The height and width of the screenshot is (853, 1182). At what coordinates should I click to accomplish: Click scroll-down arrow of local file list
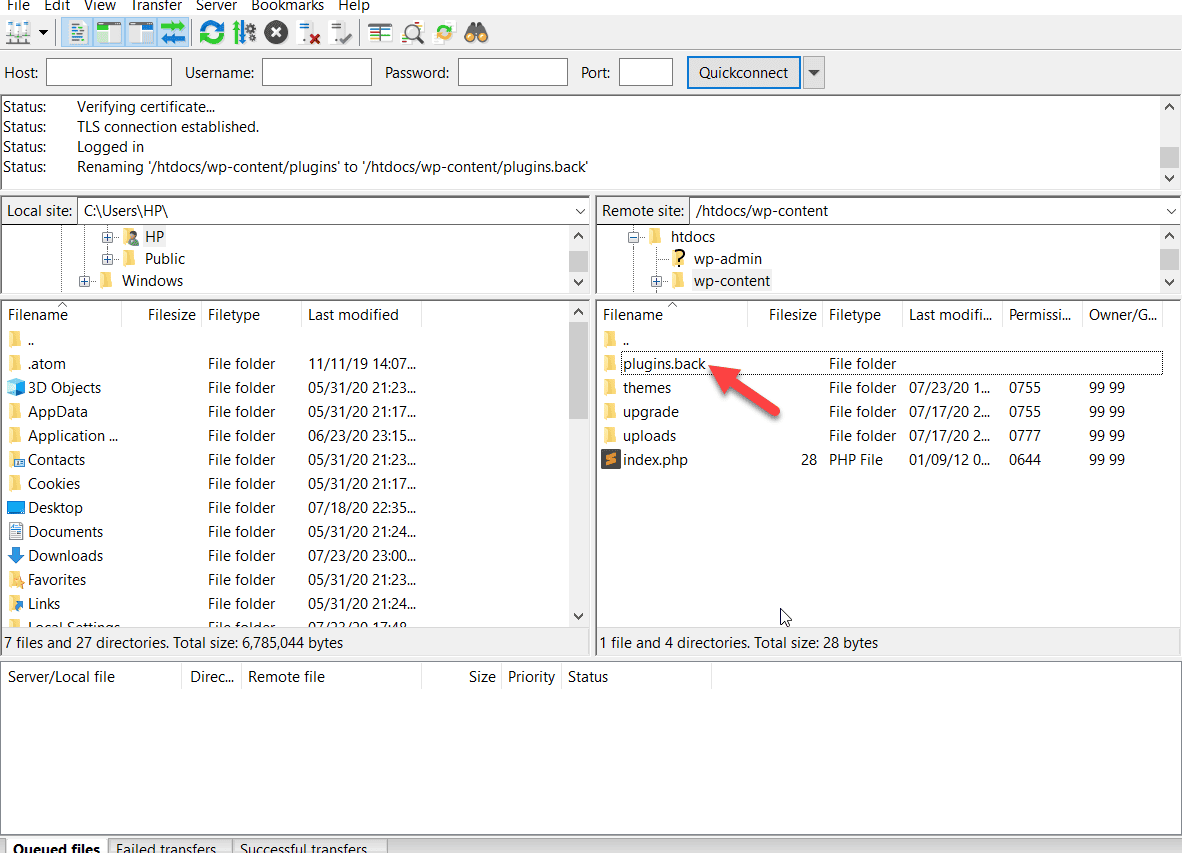(x=578, y=616)
